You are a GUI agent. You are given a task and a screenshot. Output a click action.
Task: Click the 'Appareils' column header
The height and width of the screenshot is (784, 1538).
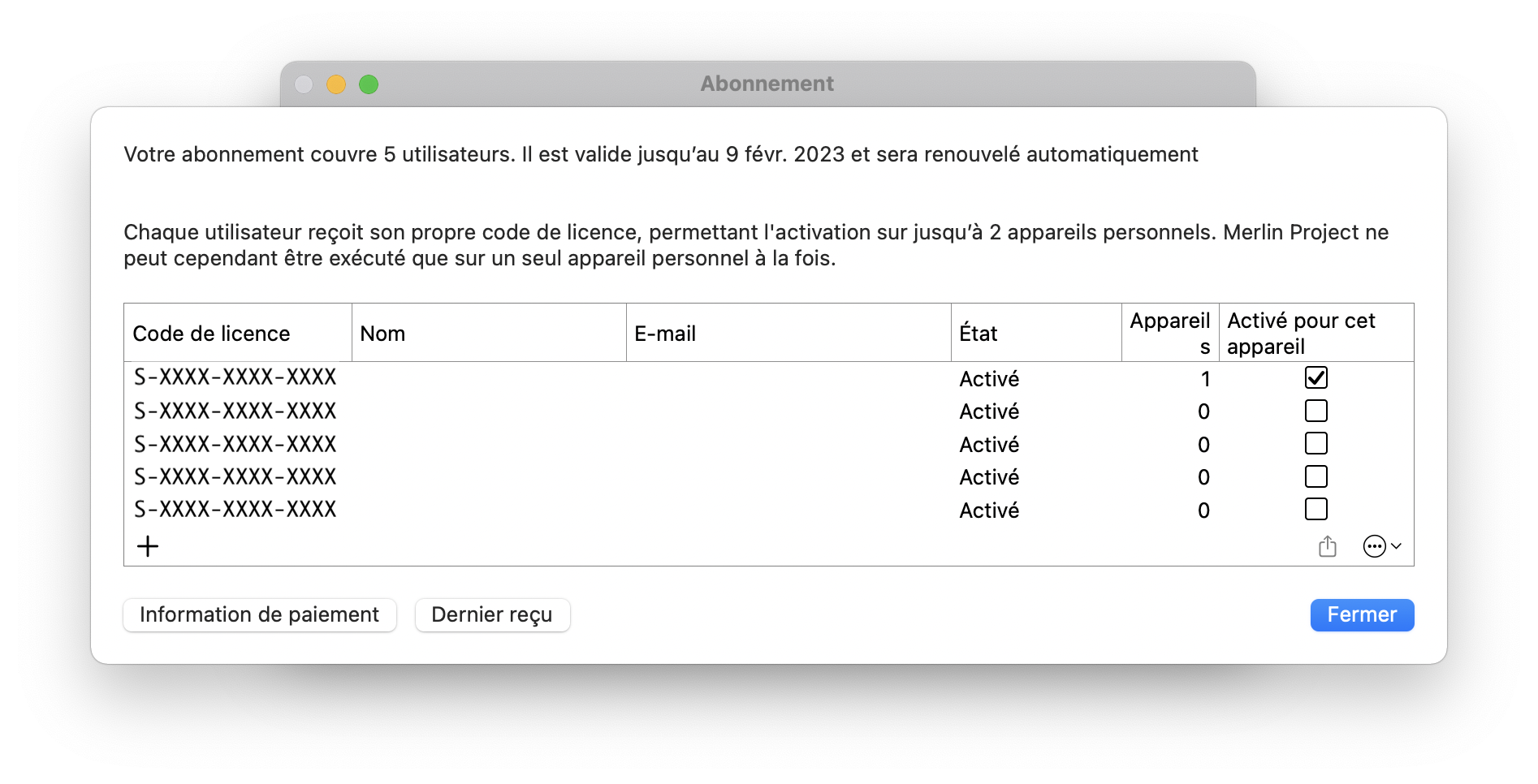(1169, 333)
